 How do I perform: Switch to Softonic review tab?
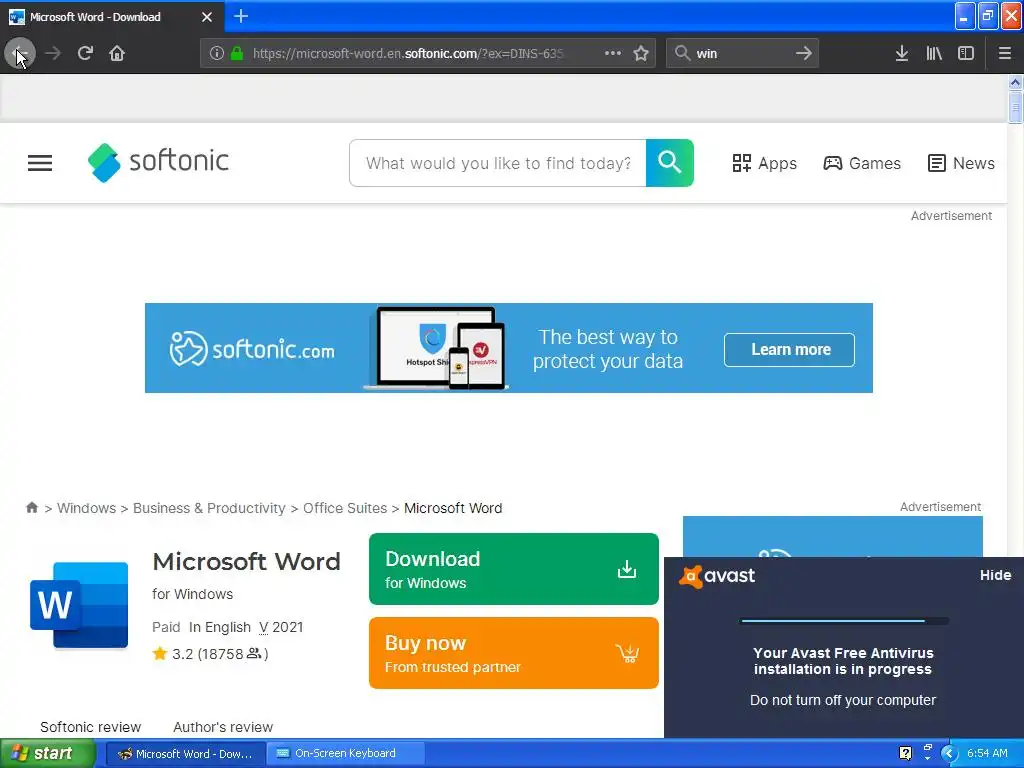pyautogui.click(x=90, y=727)
